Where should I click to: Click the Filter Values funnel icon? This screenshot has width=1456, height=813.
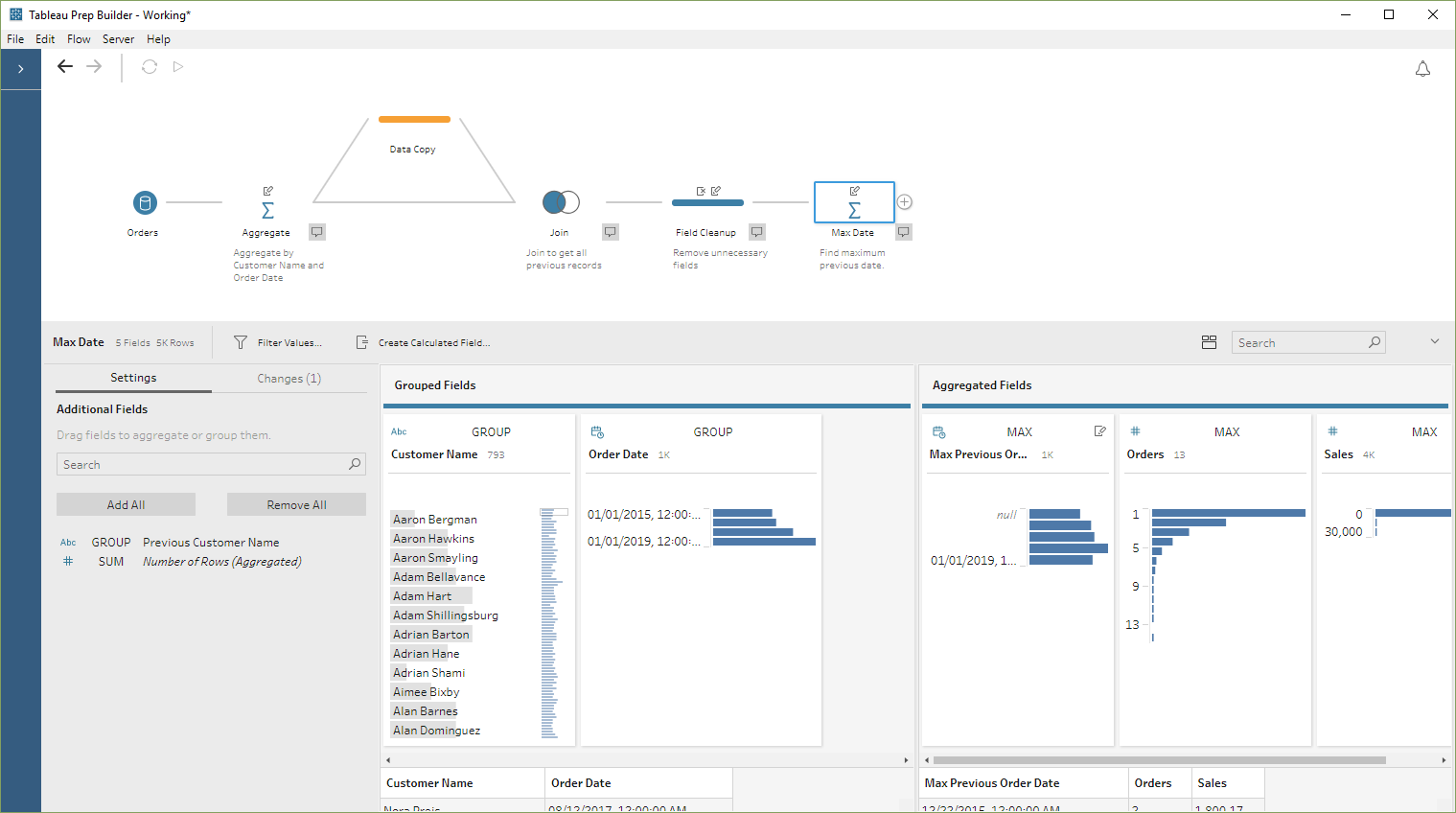tap(241, 342)
